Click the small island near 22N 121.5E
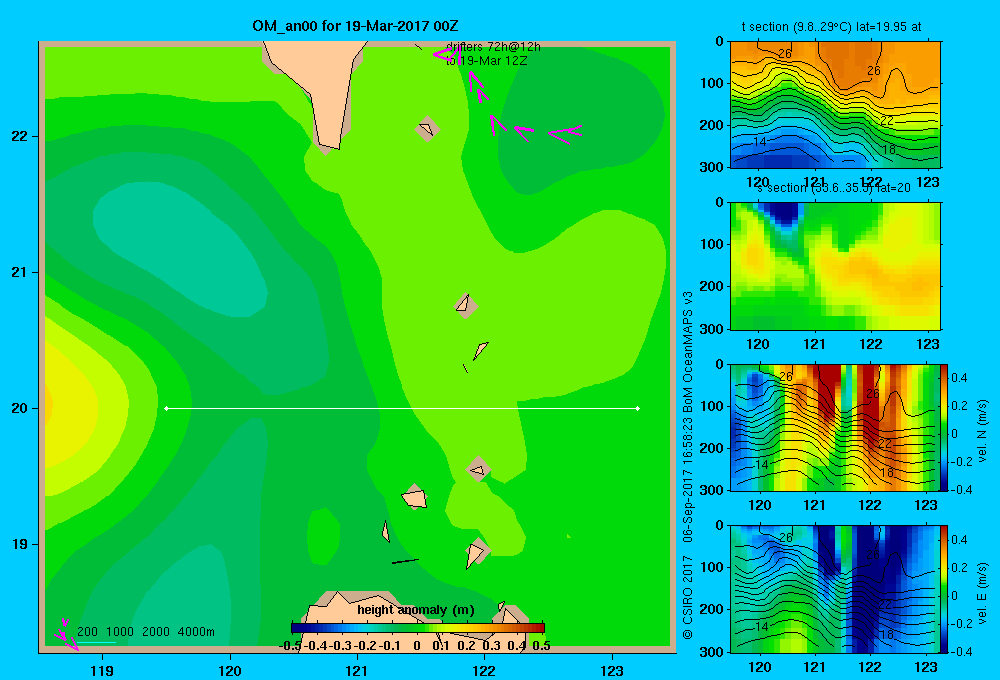This screenshot has height=680, width=1000. point(427,129)
